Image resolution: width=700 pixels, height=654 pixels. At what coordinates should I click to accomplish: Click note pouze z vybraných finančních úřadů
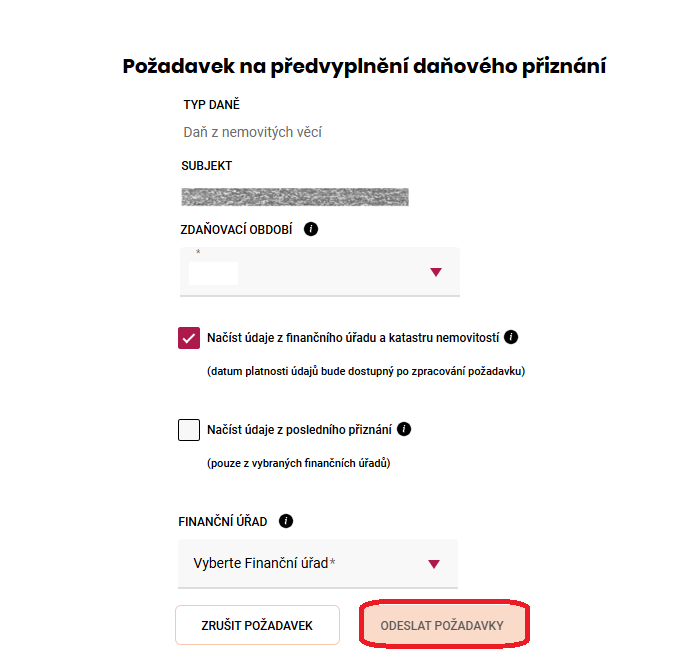298,464
